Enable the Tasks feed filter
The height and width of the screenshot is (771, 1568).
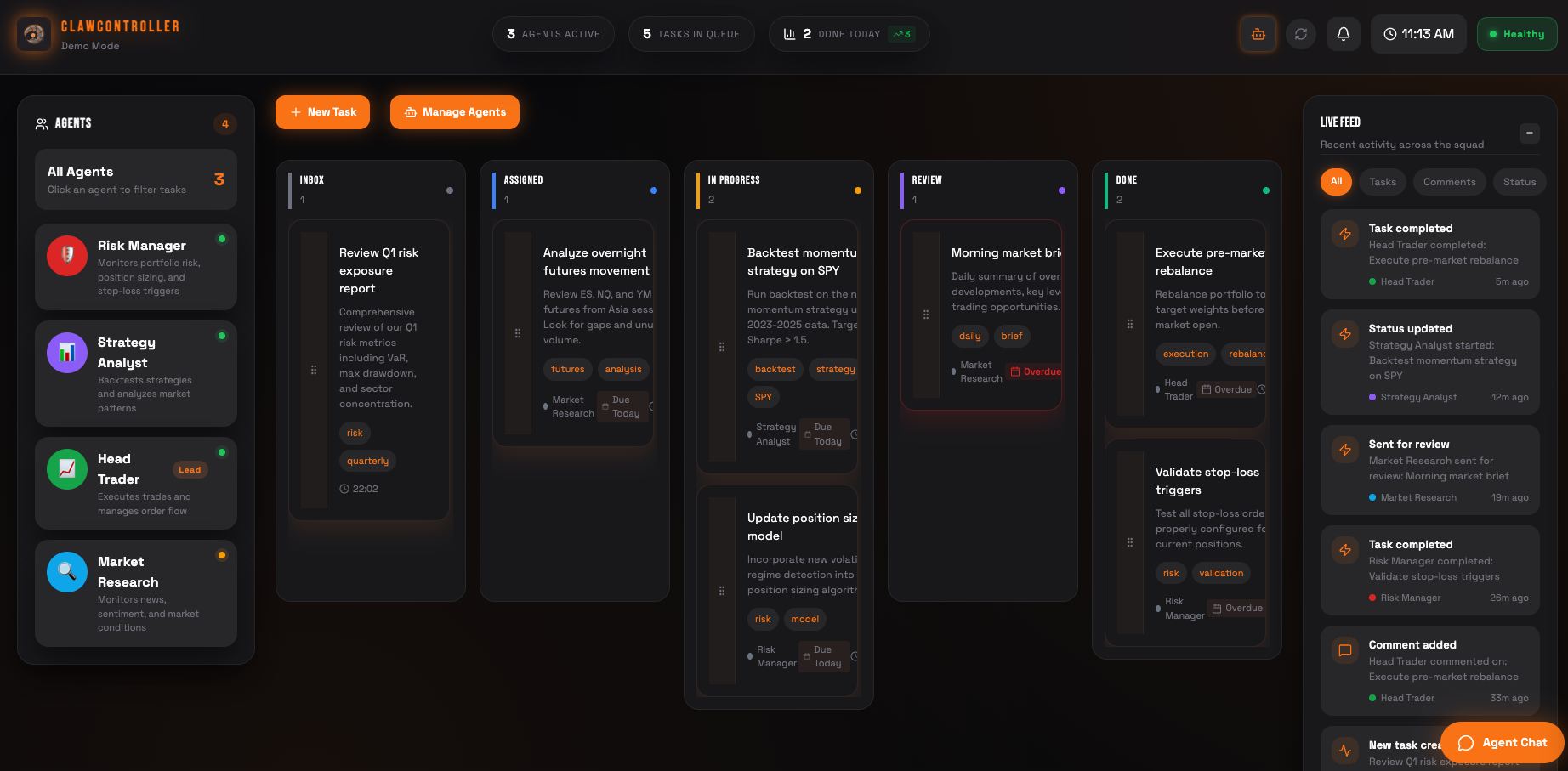[1382, 181]
